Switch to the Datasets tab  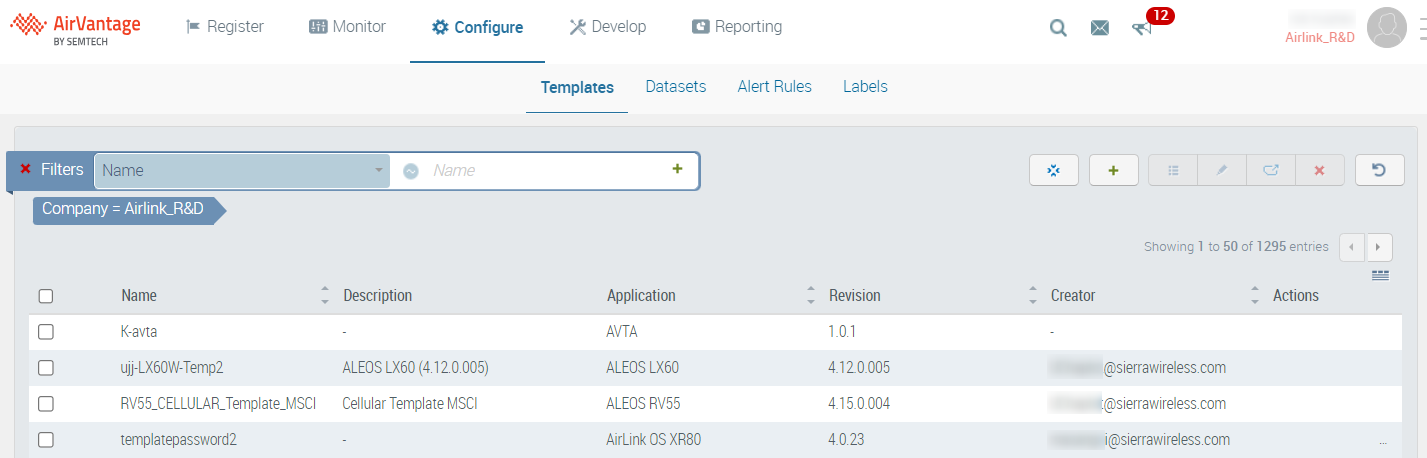[676, 87]
